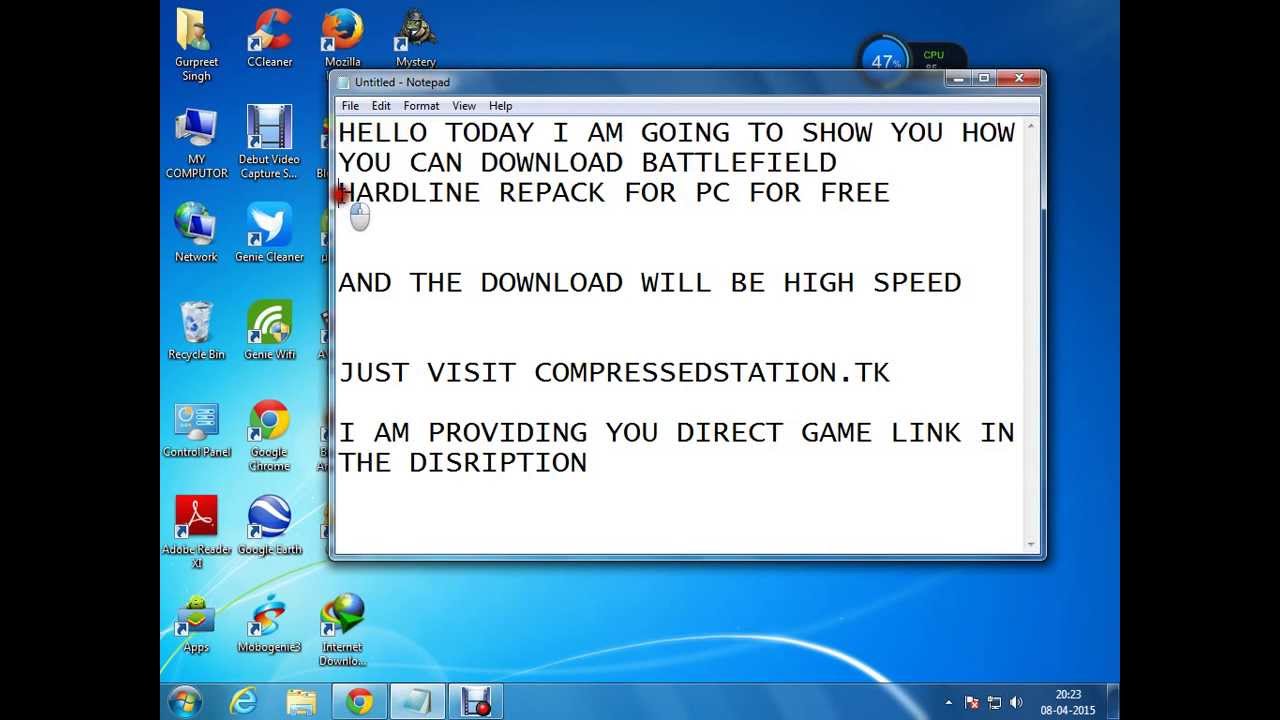Open File Explorer from taskbar
Image resolution: width=1280 pixels, height=720 pixels.
coord(301,702)
